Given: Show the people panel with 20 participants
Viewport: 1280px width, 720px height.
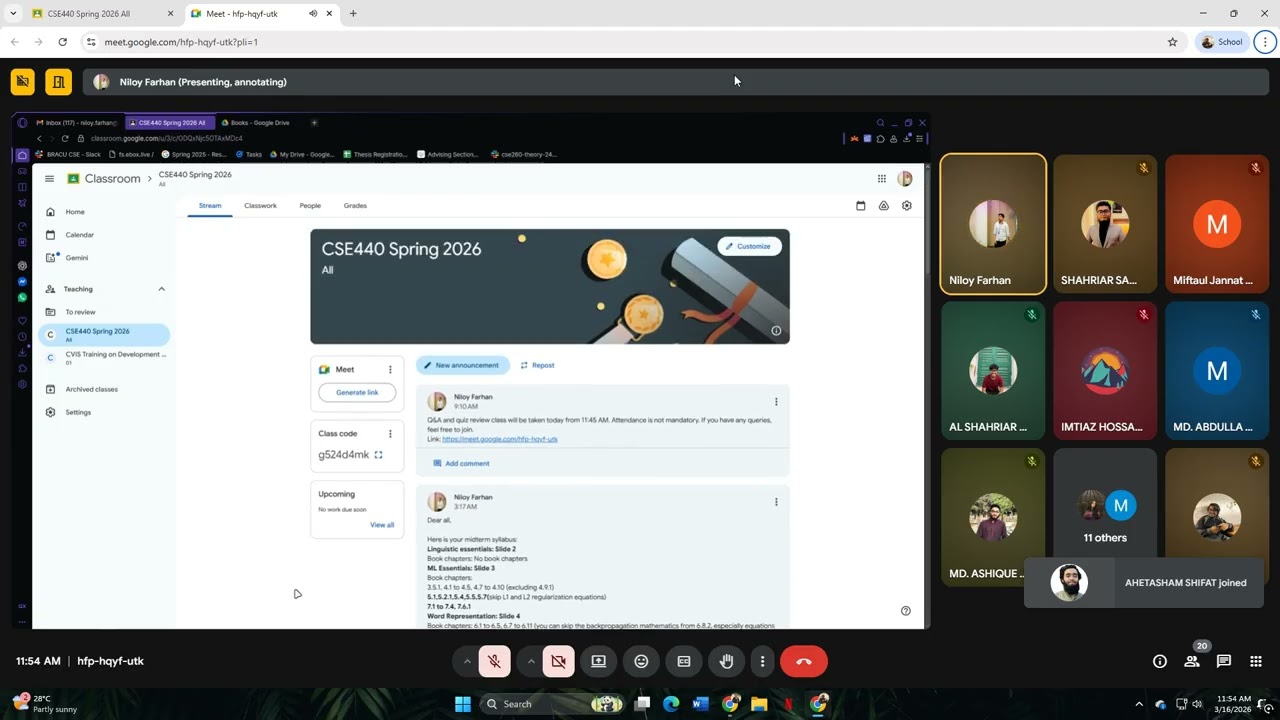Looking at the screenshot, I should pyautogui.click(x=1192, y=661).
